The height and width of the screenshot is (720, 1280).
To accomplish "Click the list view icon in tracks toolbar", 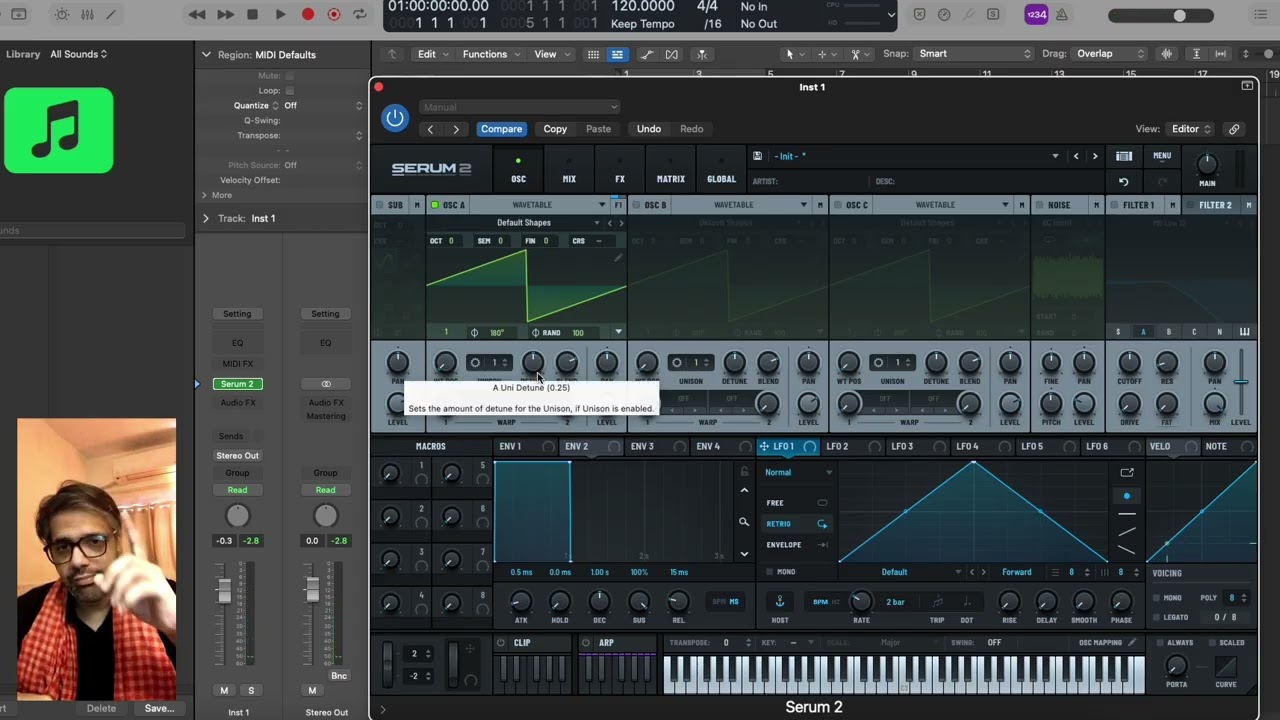I will pyautogui.click(x=617, y=54).
